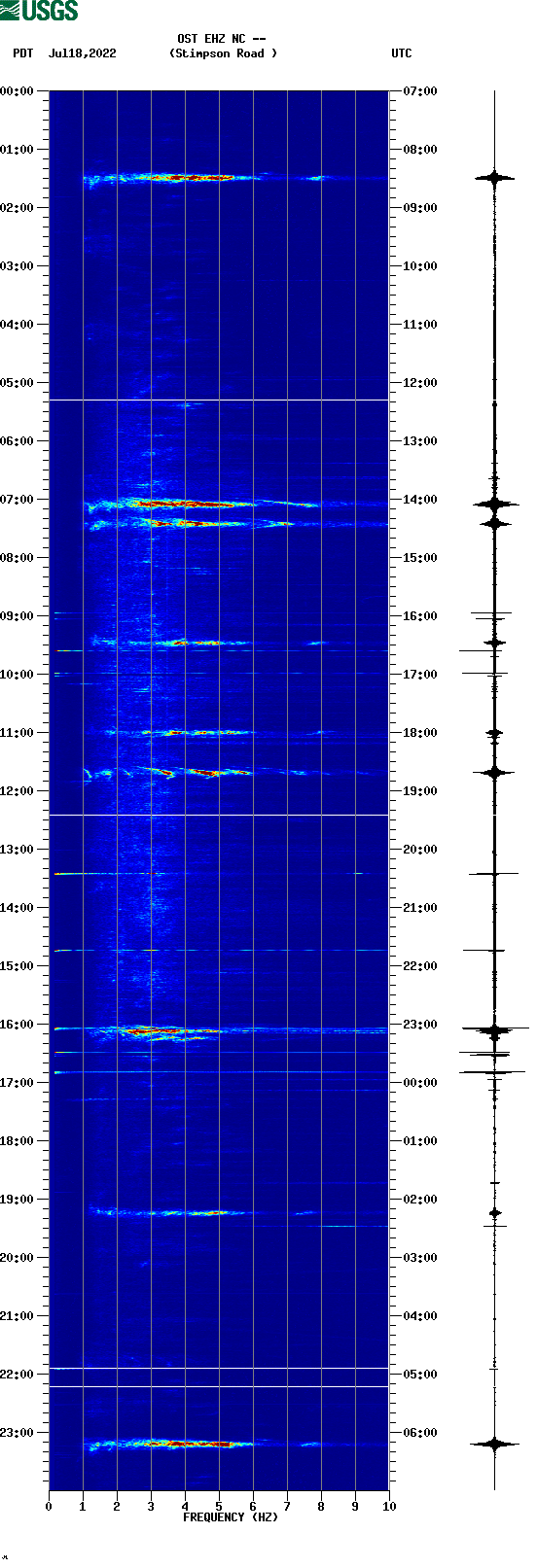Click the 12:00 PDT time tick label

(x=17, y=791)
